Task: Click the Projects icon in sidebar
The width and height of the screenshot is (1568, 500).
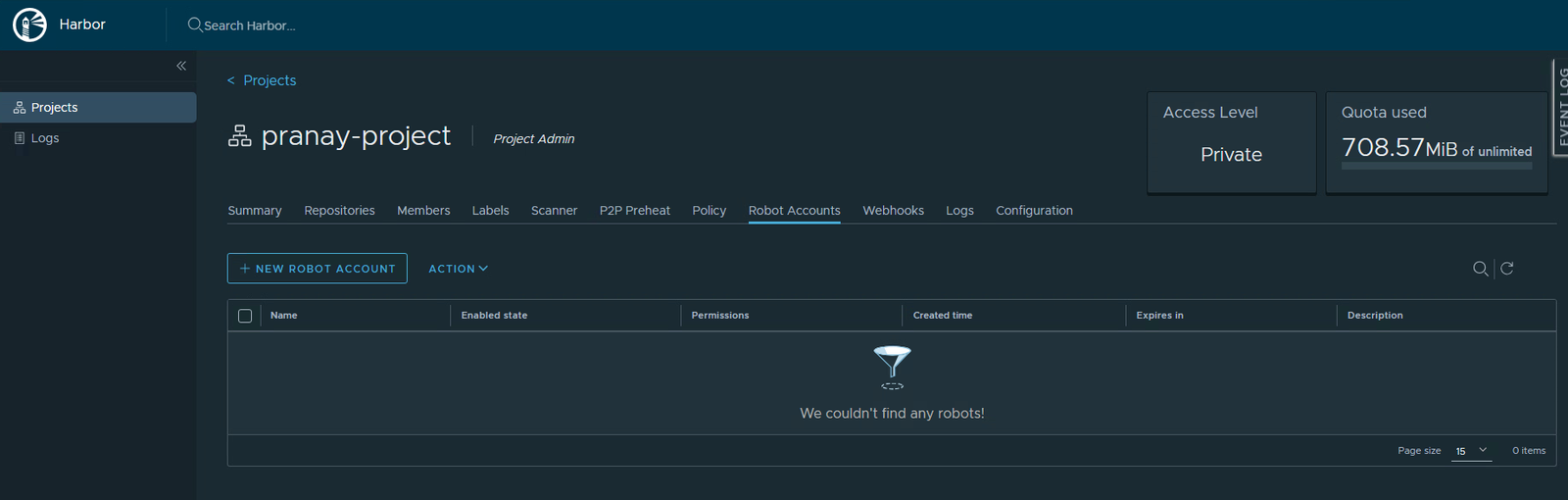Action: click(x=20, y=108)
